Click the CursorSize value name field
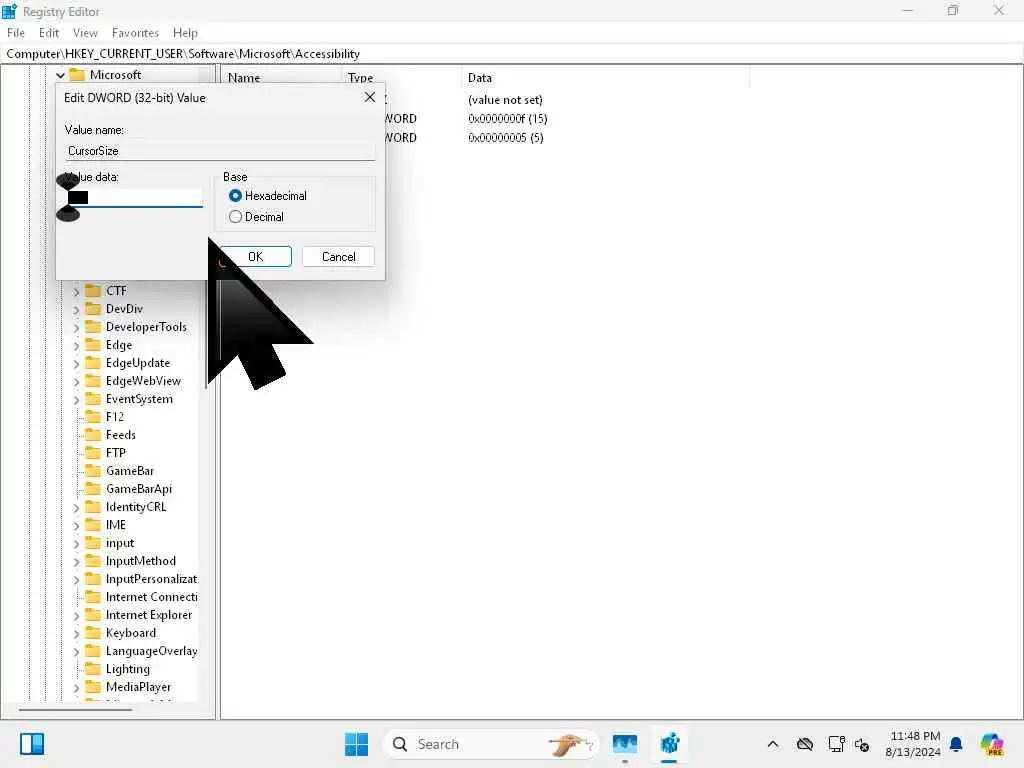The image size is (1024, 768). coord(220,151)
